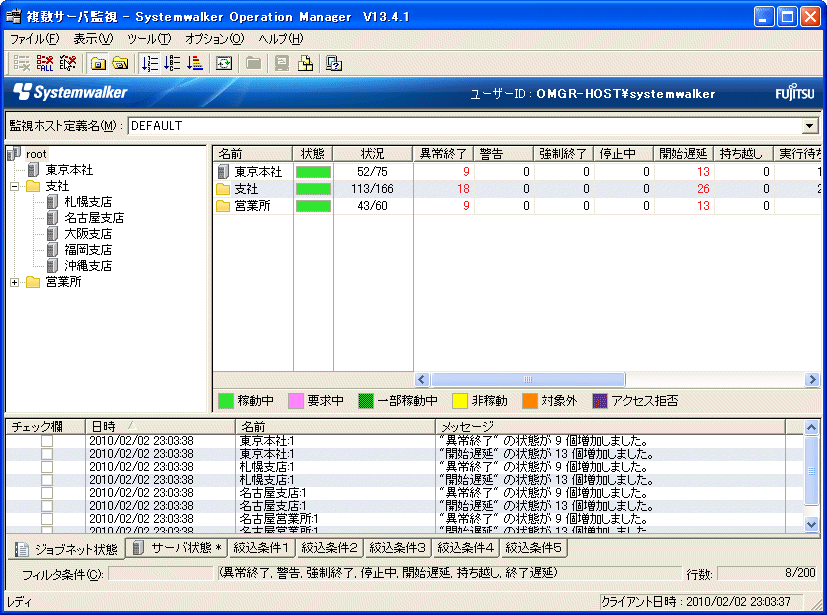Collapse the 支社 tree node
The width and height of the screenshot is (827, 615).
tap(14, 186)
